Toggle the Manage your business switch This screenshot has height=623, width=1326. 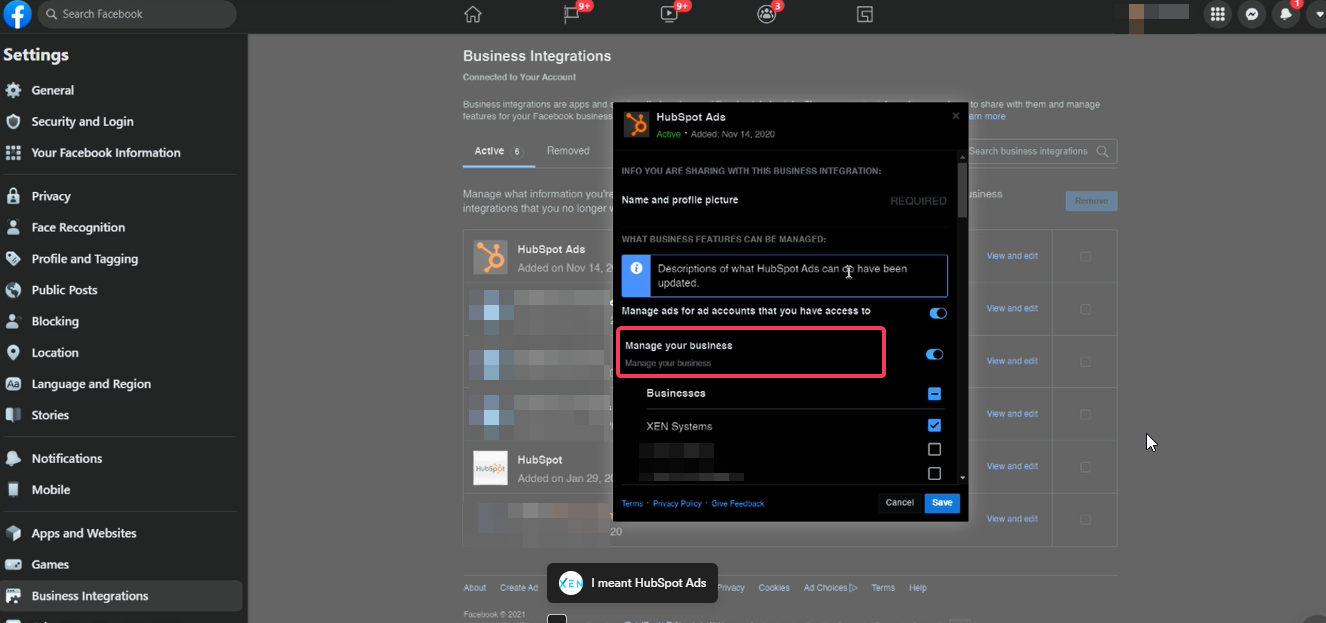[934, 354]
